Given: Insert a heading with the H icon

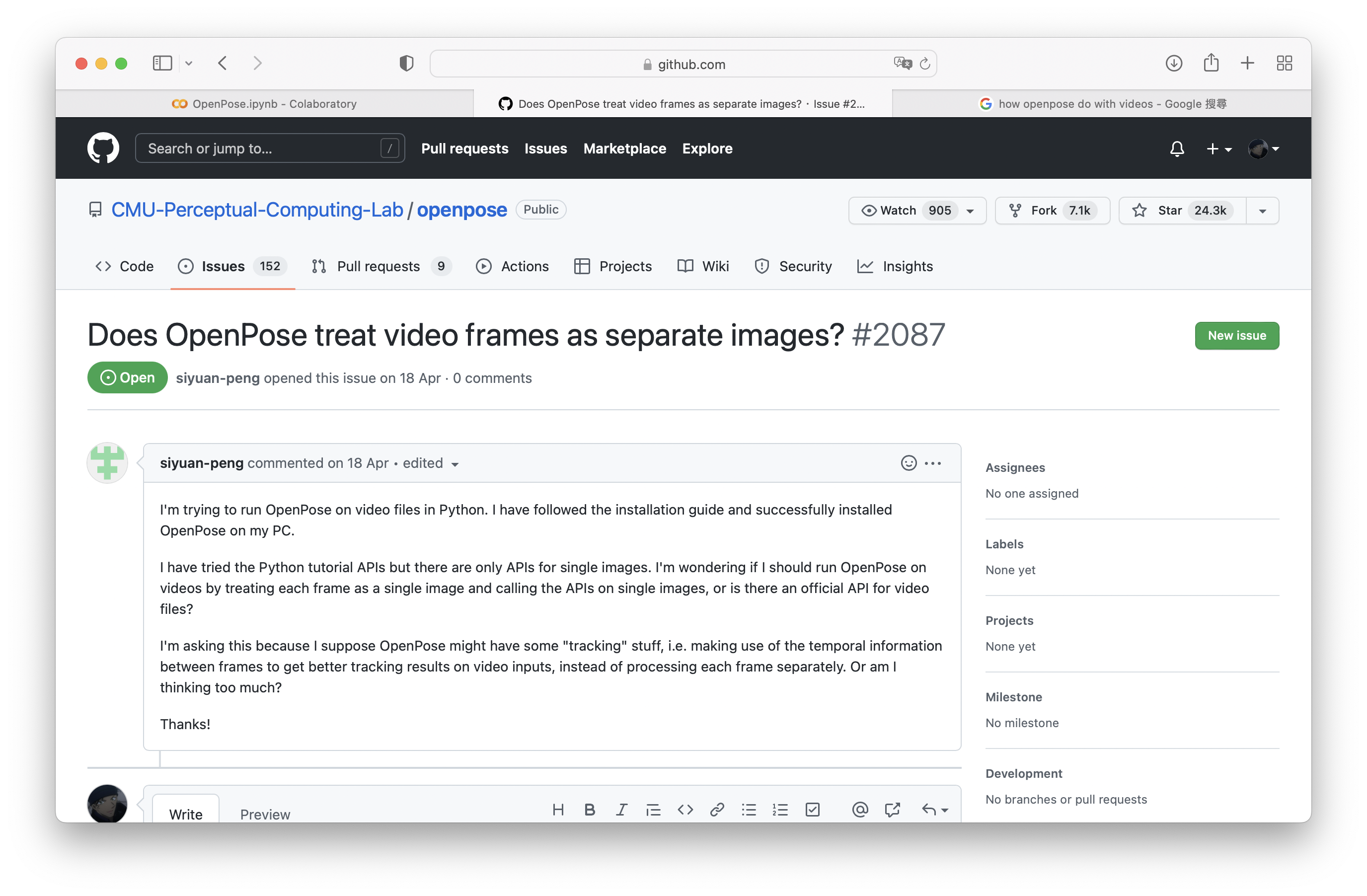Looking at the screenshot, I should pyautogui.click(x=558, y=810).
